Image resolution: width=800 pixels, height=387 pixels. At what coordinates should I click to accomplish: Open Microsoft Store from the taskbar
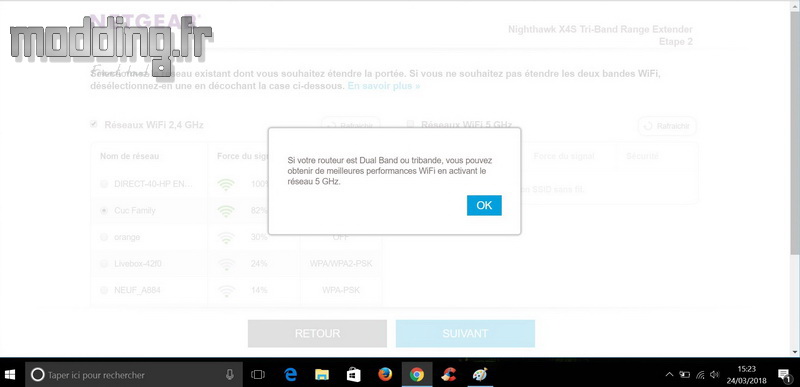pos(353,375)
